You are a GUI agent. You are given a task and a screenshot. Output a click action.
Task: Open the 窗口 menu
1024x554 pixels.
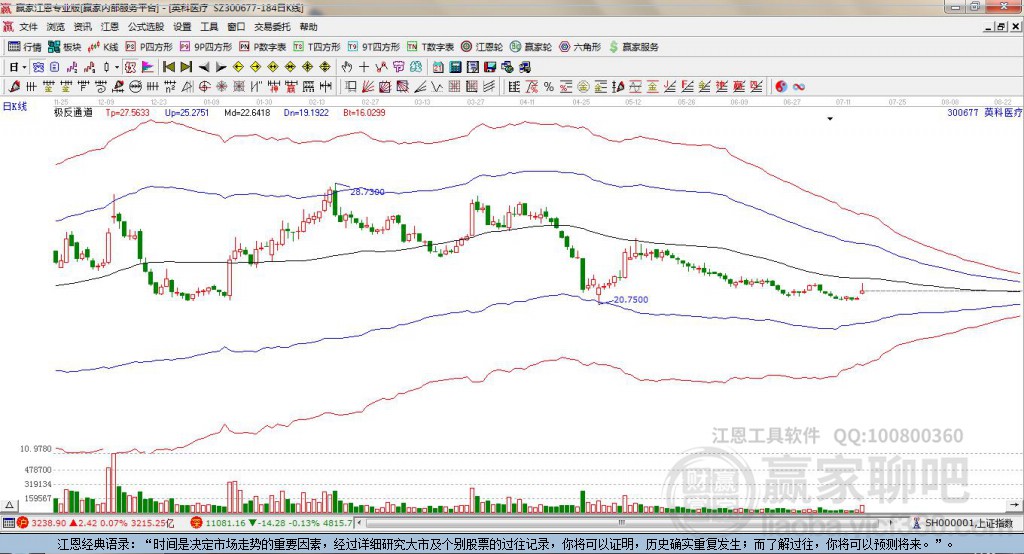point(236,27)
